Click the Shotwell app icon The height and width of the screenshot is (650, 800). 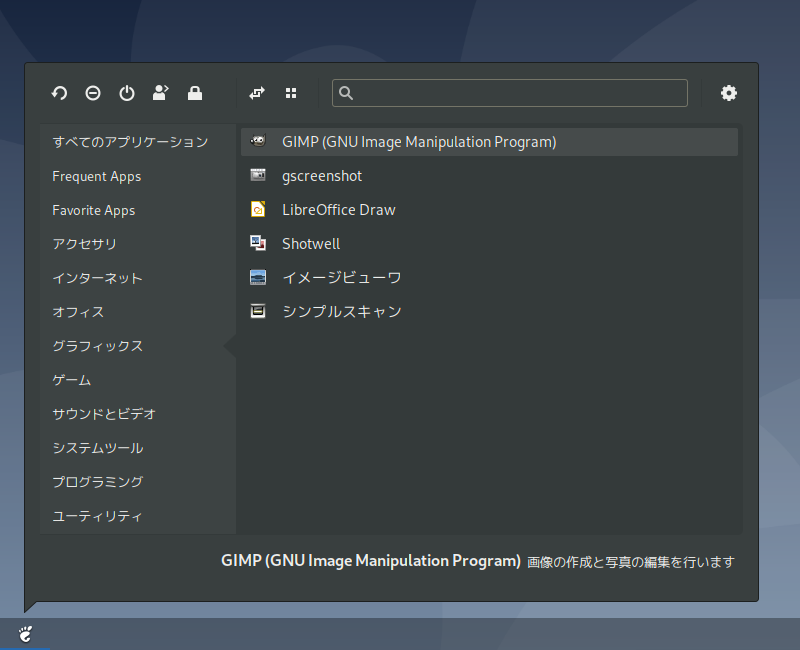click(x=258, y=243)
